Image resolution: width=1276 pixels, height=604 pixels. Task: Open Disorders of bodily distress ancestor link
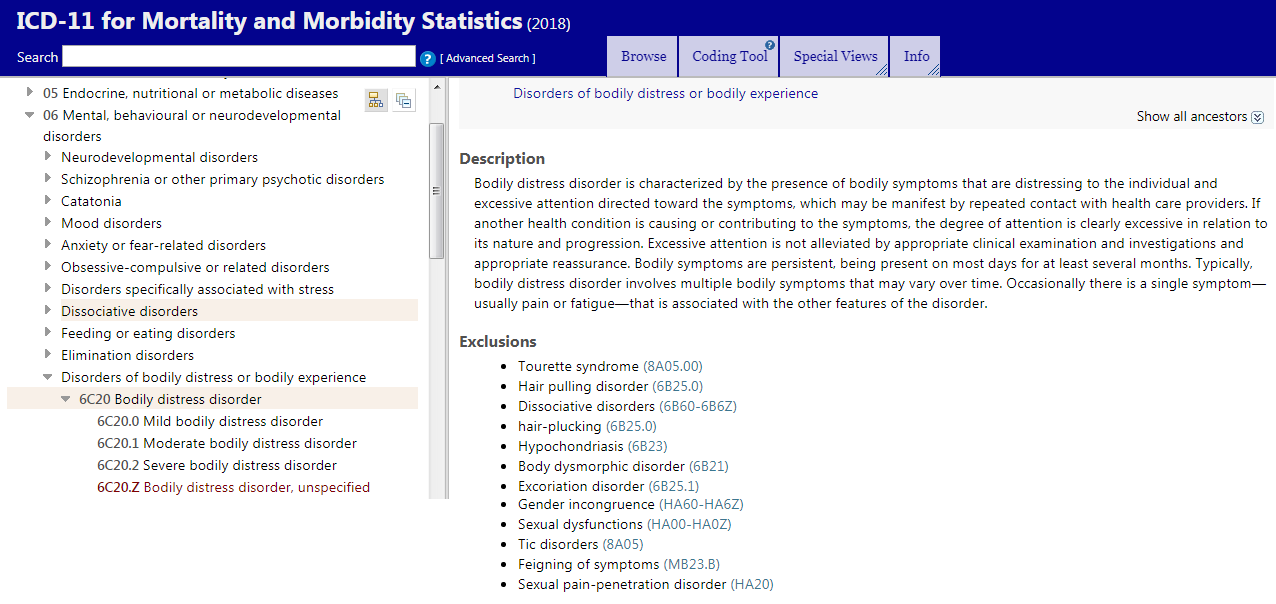pos(665,93)
